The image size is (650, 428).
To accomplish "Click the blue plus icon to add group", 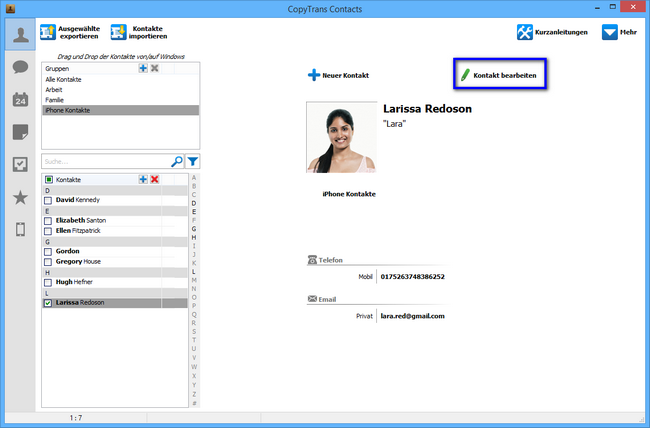I will click(x=143, y=68).
